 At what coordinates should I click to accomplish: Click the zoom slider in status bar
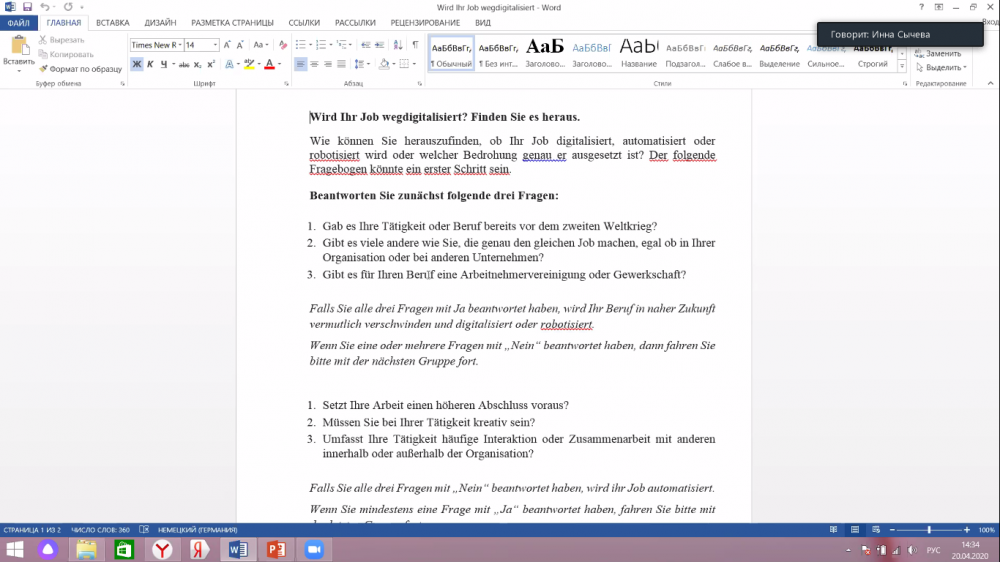929,530
